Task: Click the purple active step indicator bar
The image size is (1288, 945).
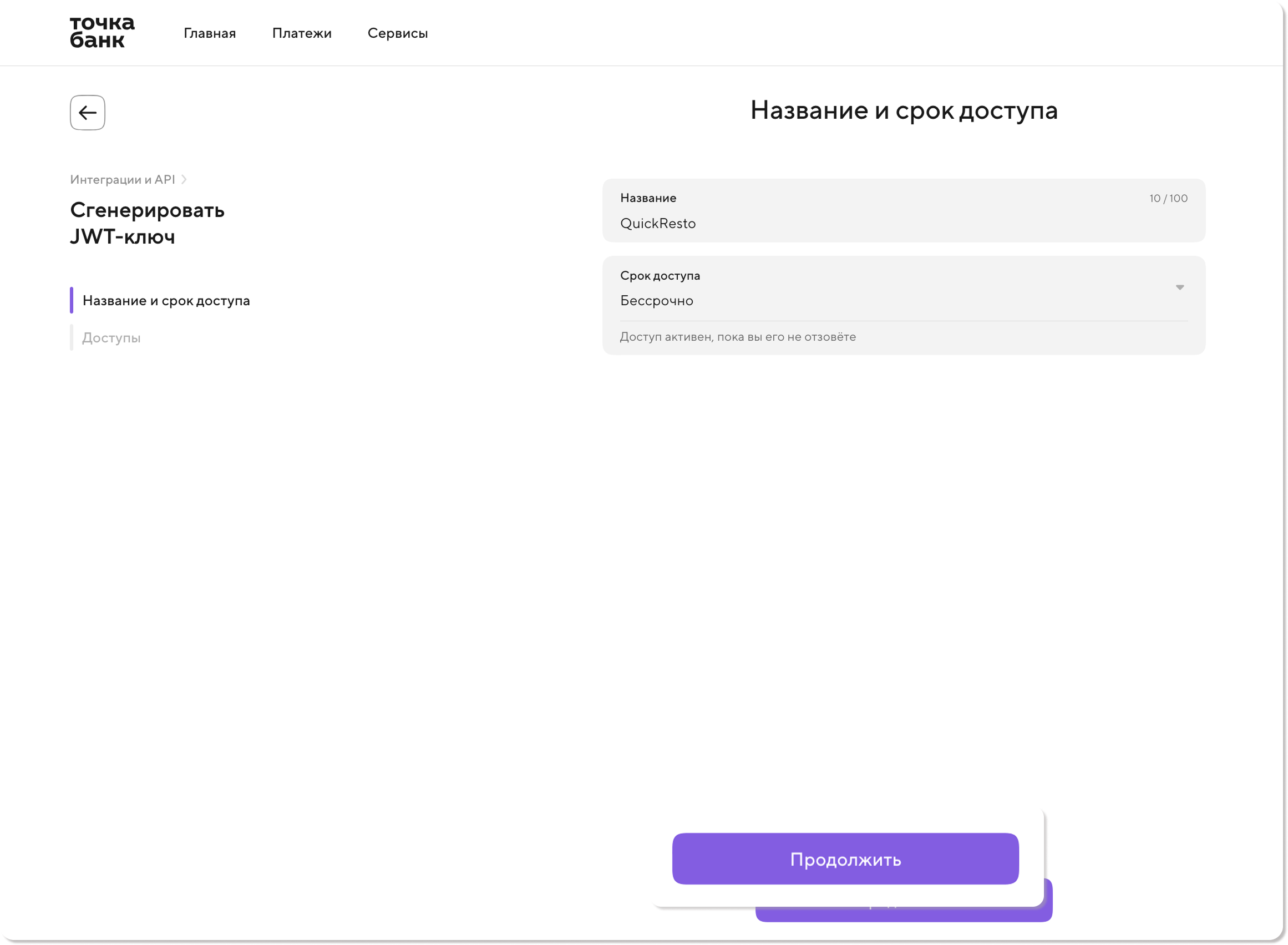Action: point(72,300)
